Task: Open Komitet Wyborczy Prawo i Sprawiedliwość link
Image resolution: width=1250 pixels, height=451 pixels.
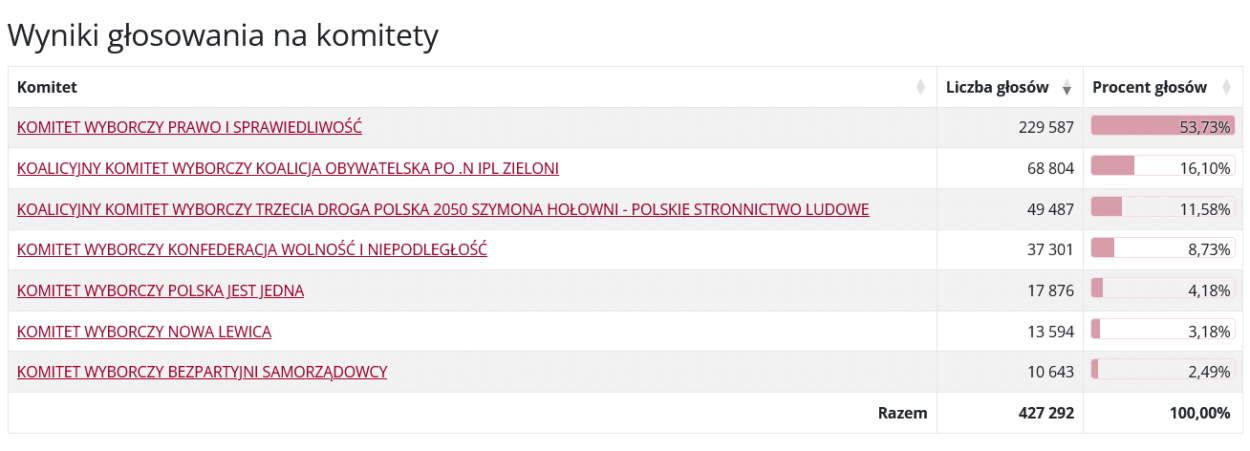Action: coord(189,127)
